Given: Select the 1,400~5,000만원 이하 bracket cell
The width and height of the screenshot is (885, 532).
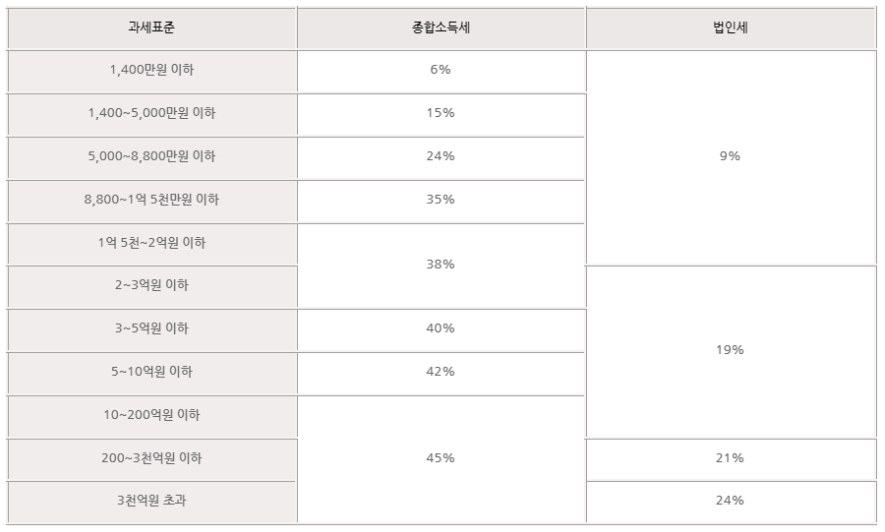Looking at the screenshot, I should 152,114.
